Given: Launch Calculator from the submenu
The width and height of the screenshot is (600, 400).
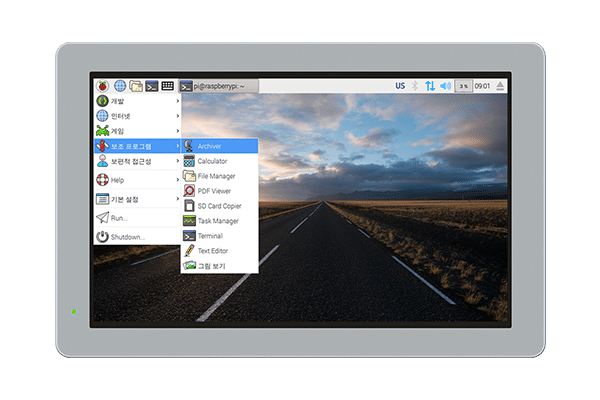Looking at the screenshot, I should tap(220, 161).
